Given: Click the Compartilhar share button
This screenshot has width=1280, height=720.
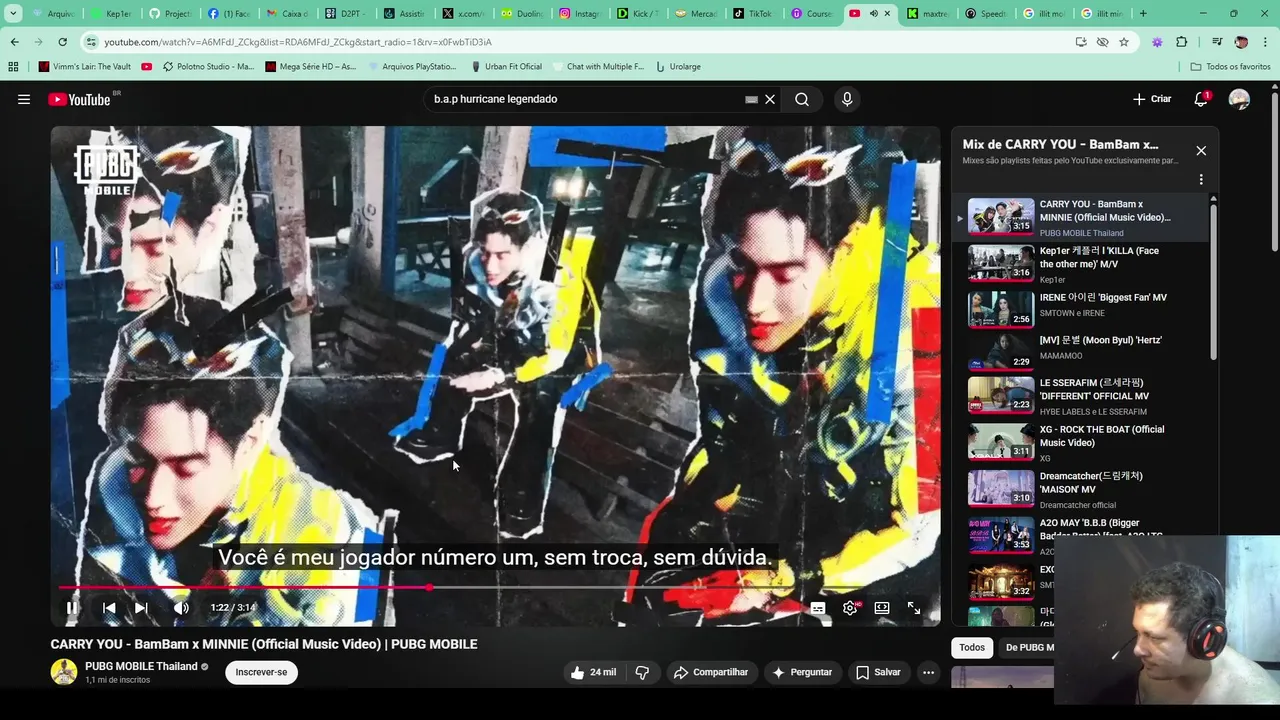Looking at the screenshot, I should 711,672.
